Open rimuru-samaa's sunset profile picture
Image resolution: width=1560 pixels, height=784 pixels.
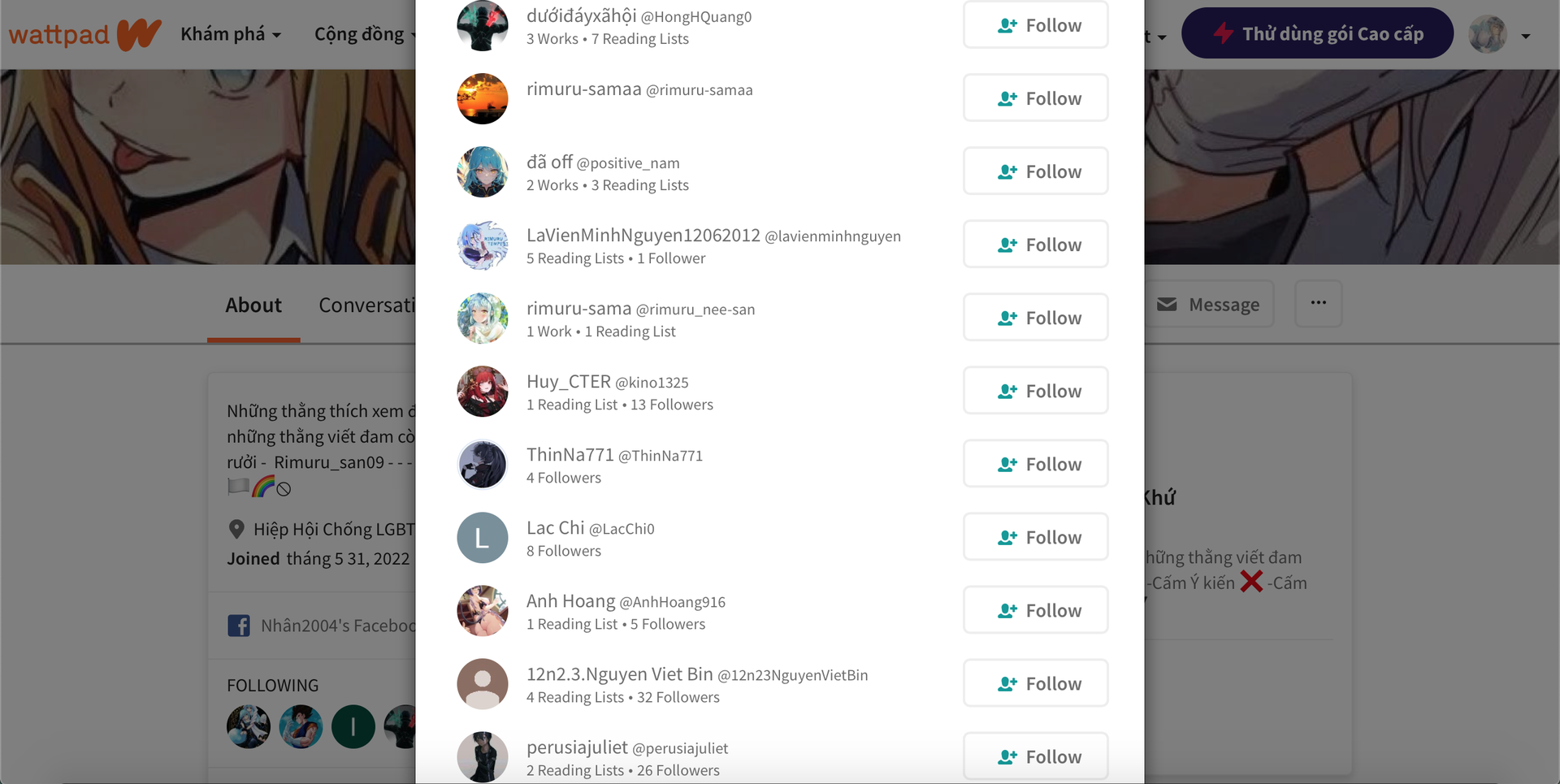pyautogui.click(x=483, y=99)
